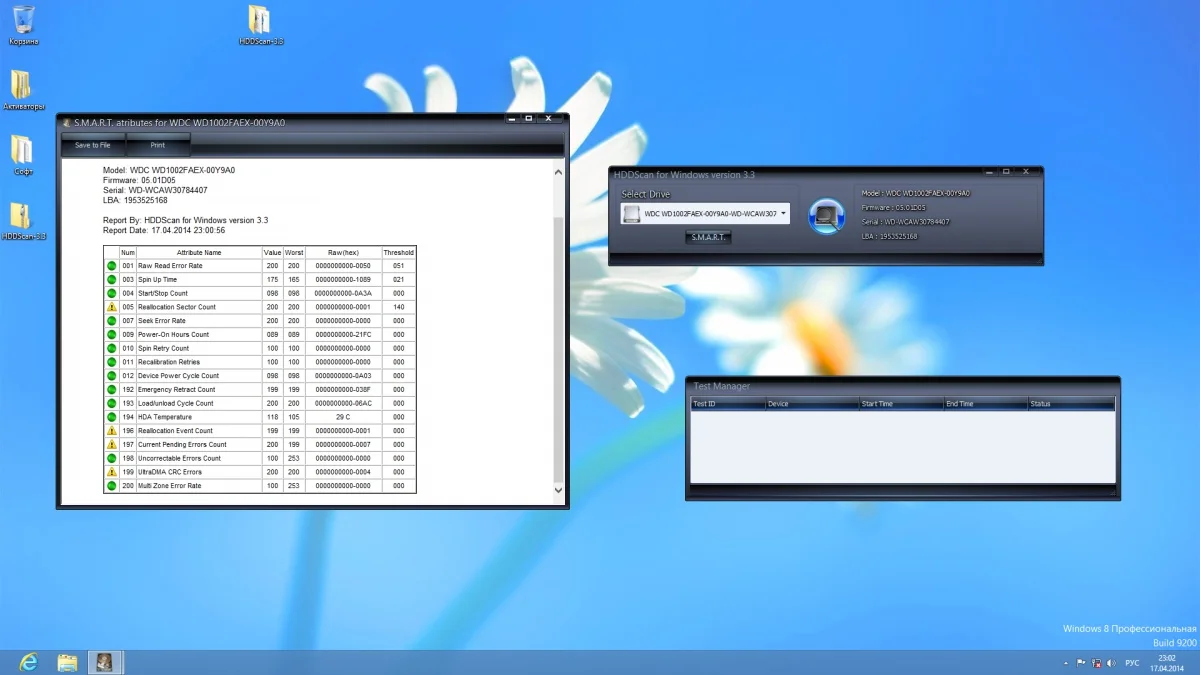Select the Софт folder on desktop

(x=23, y=155)
